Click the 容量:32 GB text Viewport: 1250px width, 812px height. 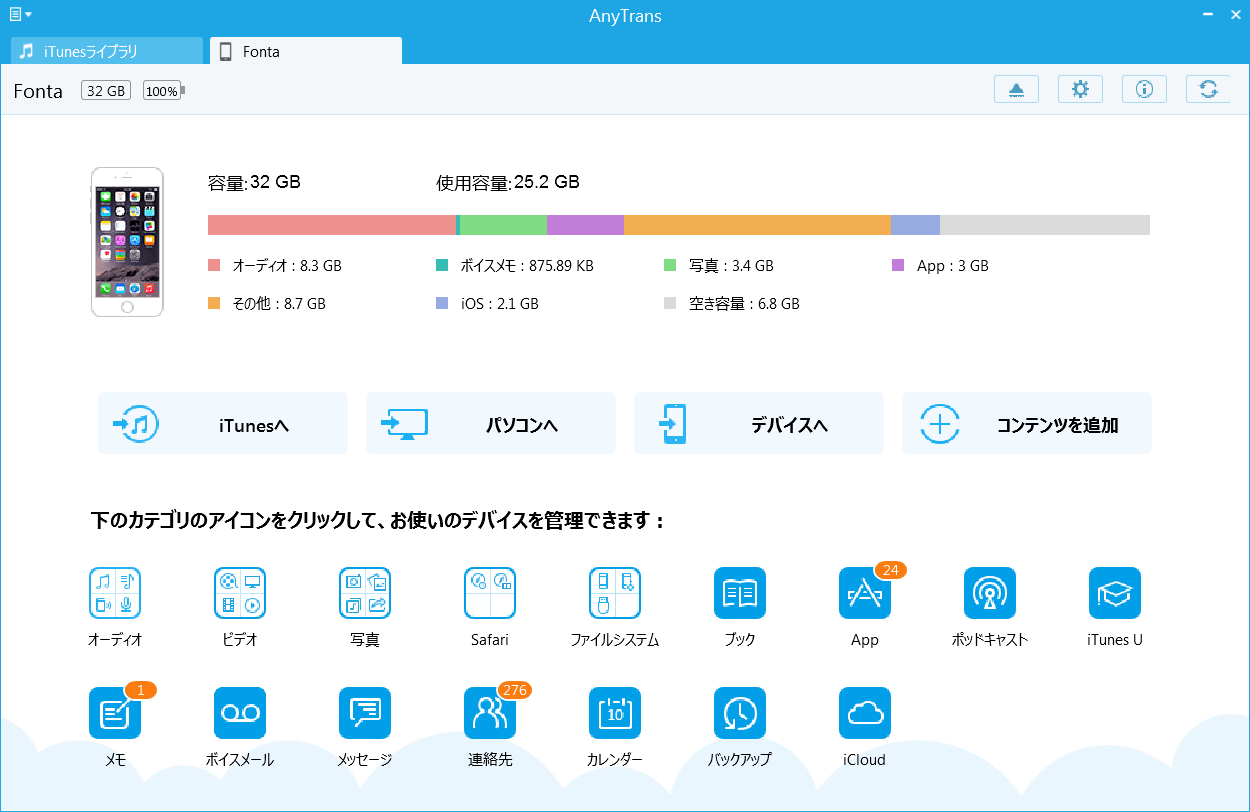254,182
